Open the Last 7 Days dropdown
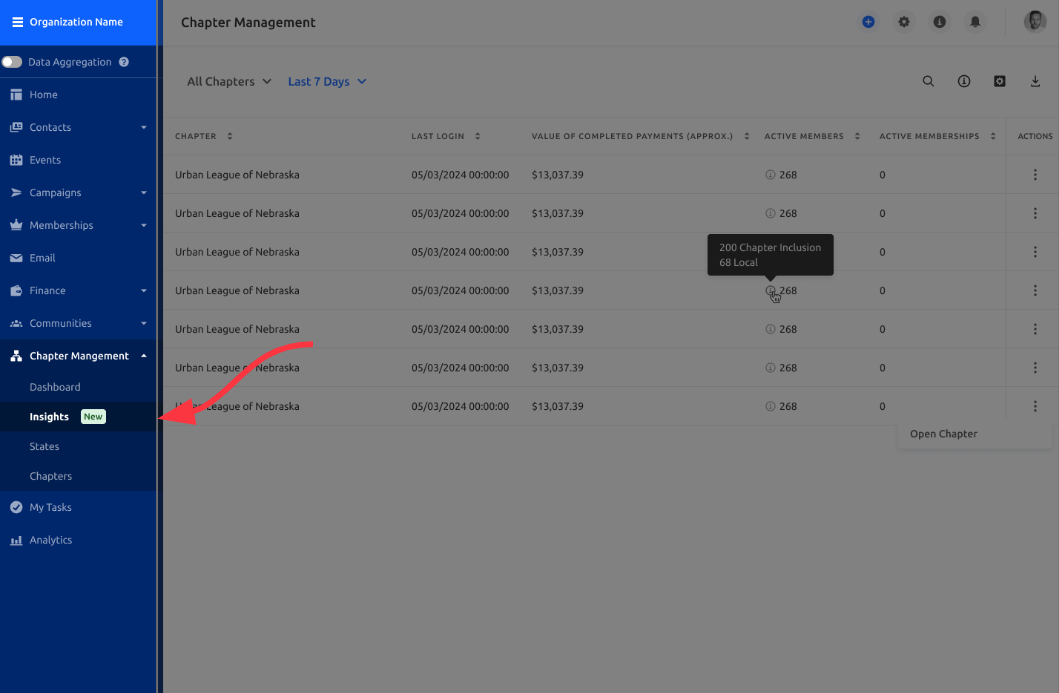This screenshot has height=693, width=1059. pyautogui.click(x=327, y=82)
